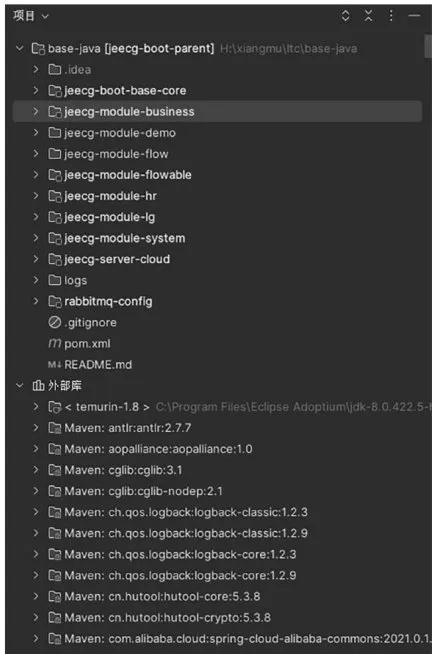Open the 项目 view dropdown
The image size is (432, 654).
[31, 16]
